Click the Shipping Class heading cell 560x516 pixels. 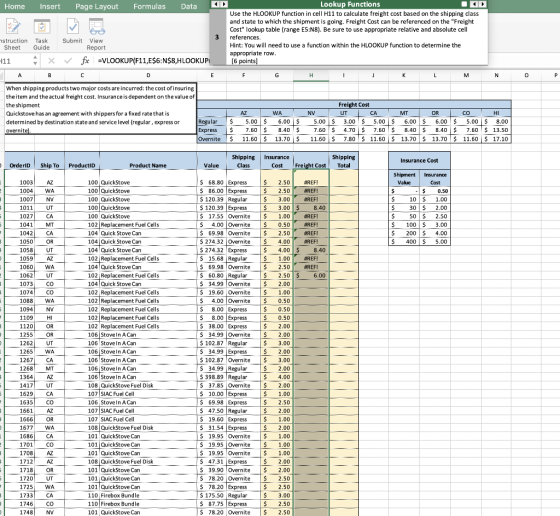tap(244, 161)
